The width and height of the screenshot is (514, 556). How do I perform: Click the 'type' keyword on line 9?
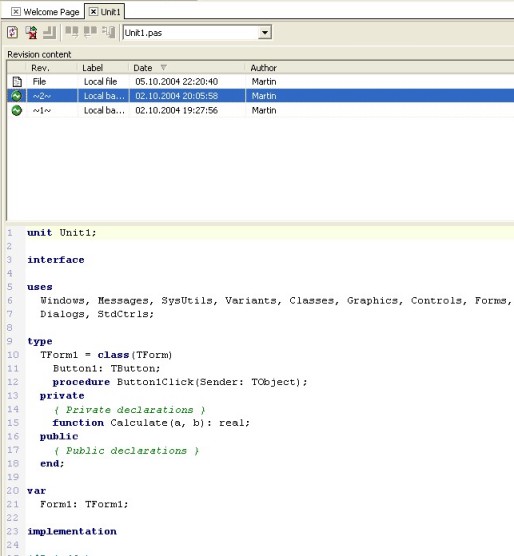pos(40,341)
